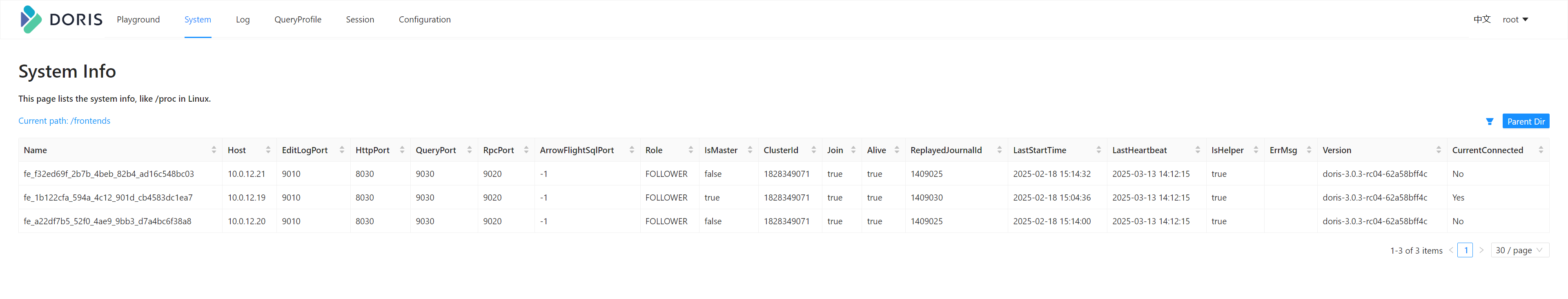Viewport: 1568px width, 299px height.
Task: Go to previous page arrow
Action: [x=1451, y=250]
